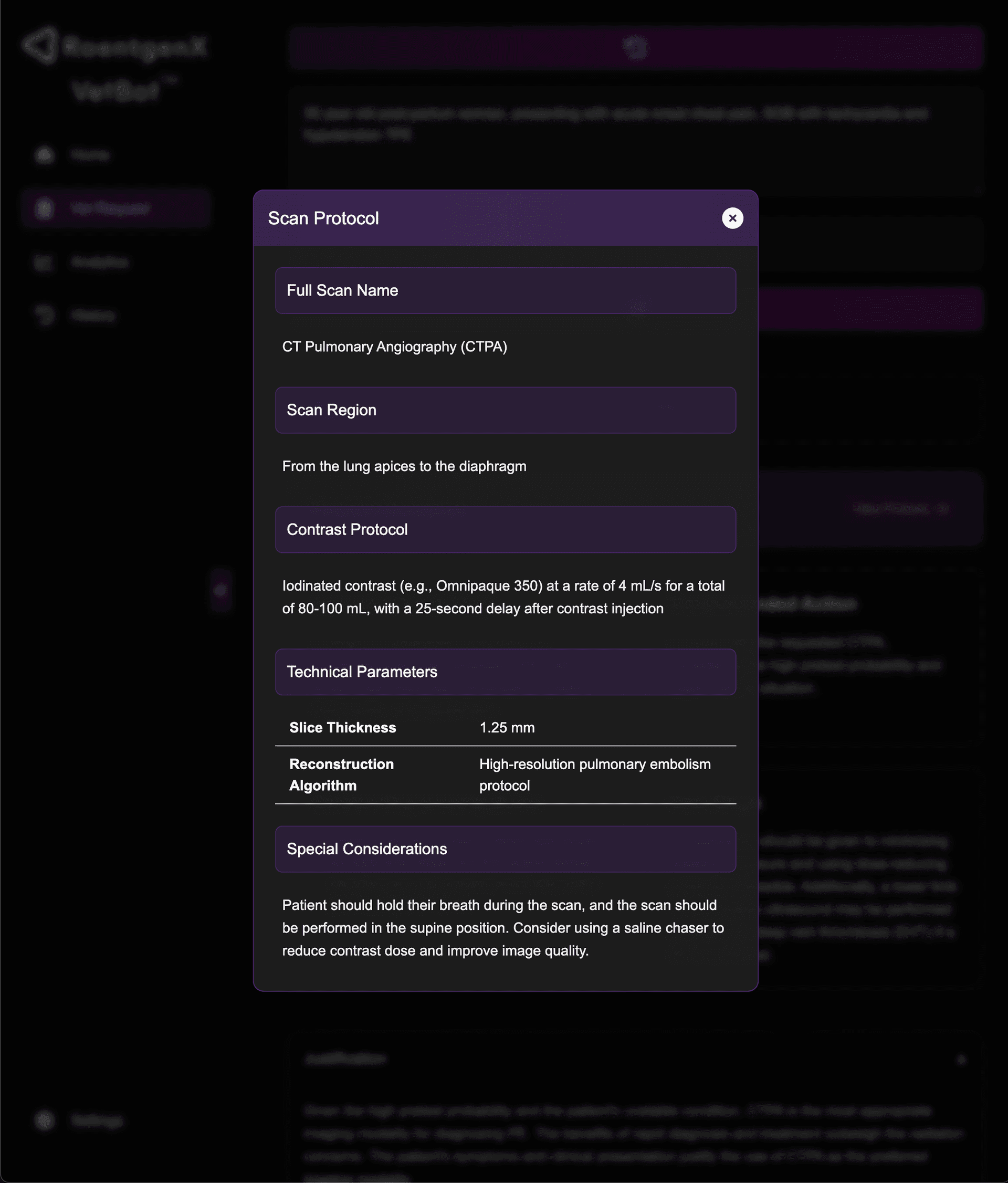Click the RoentgenX triangular logo icon
Image resolution: width=1008 pixels, height=1183 pixels.
point(40,46)
